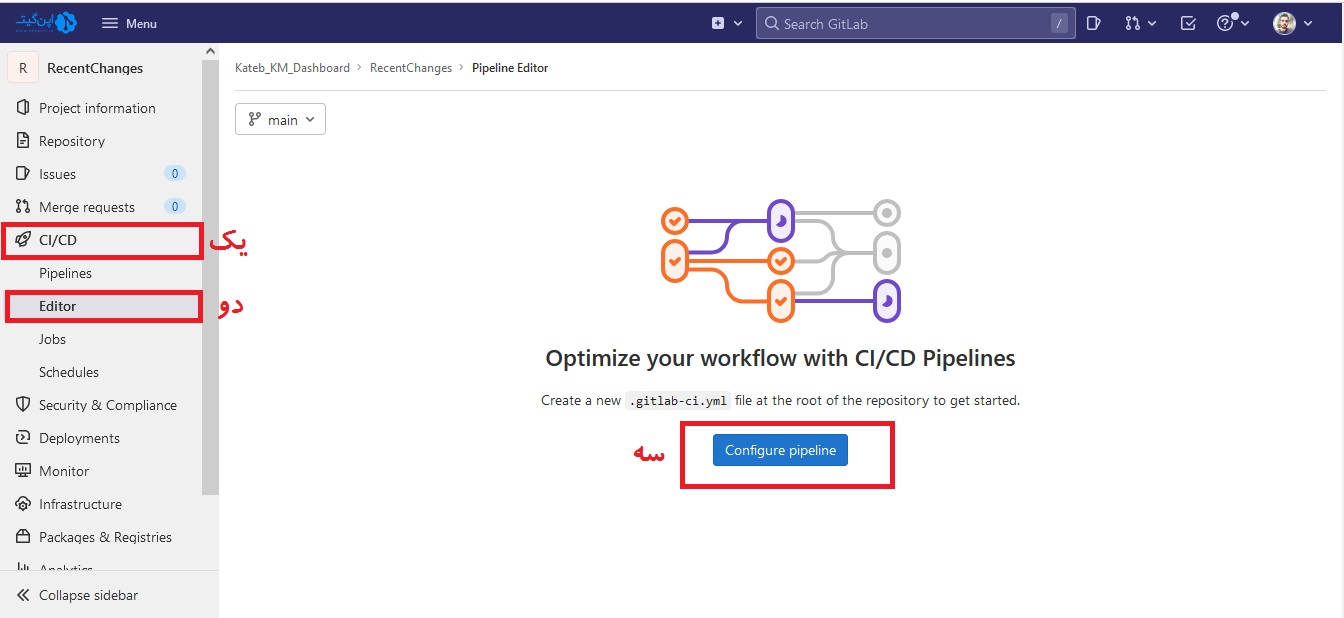Viewport: 1344px width, 618px height.
Task: Click the issues icon in top navbar
Action: pyautogui.click(x=1094, y=23)
